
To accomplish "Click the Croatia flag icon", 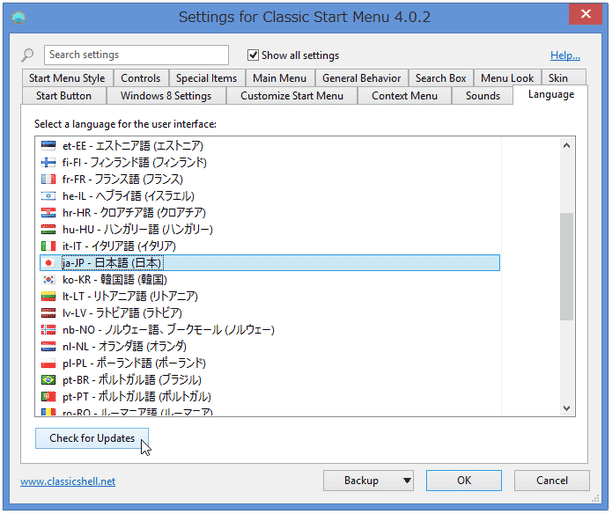I will 48,213.
